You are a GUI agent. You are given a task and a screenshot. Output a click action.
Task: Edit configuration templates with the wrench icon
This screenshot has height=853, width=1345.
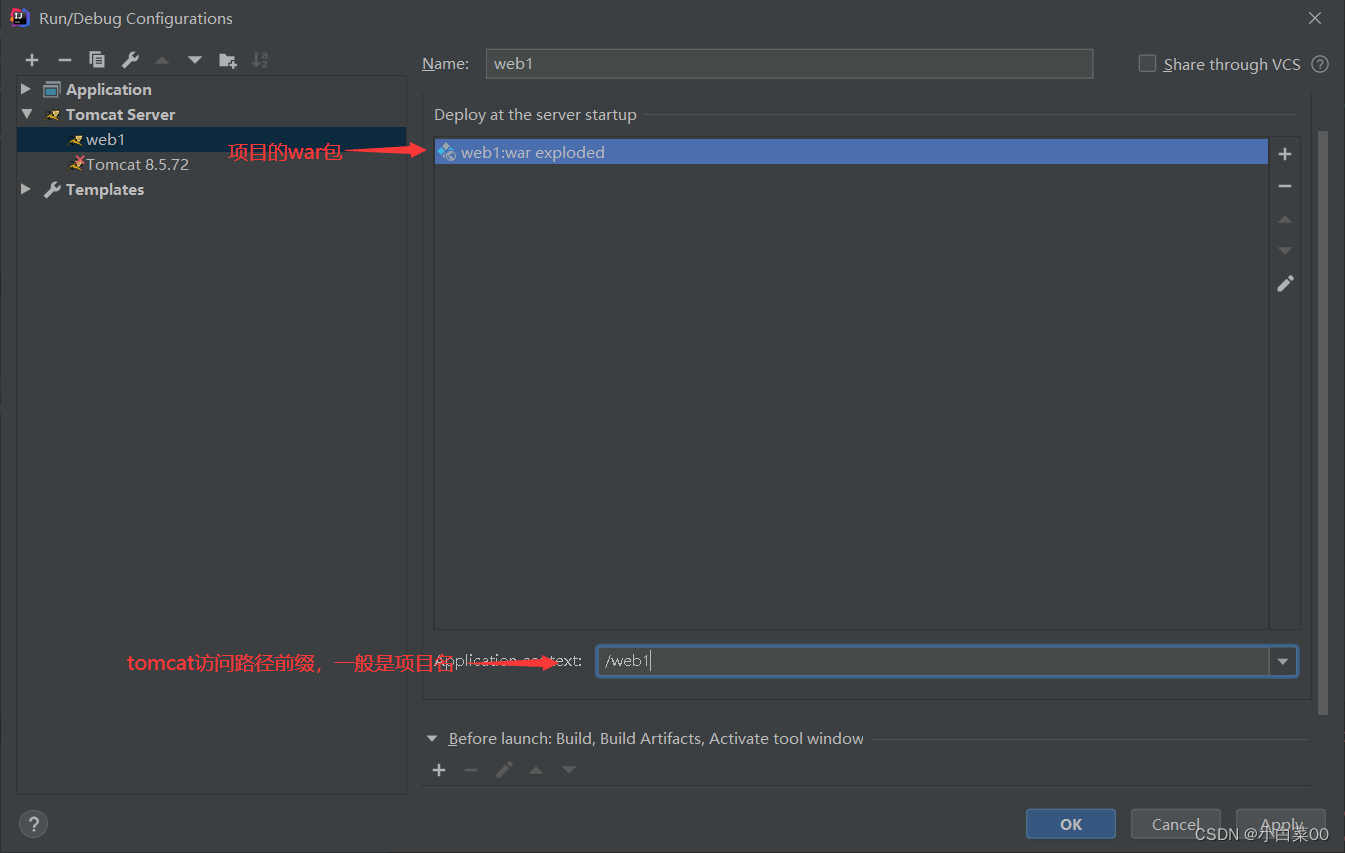[x=129, y=60]
